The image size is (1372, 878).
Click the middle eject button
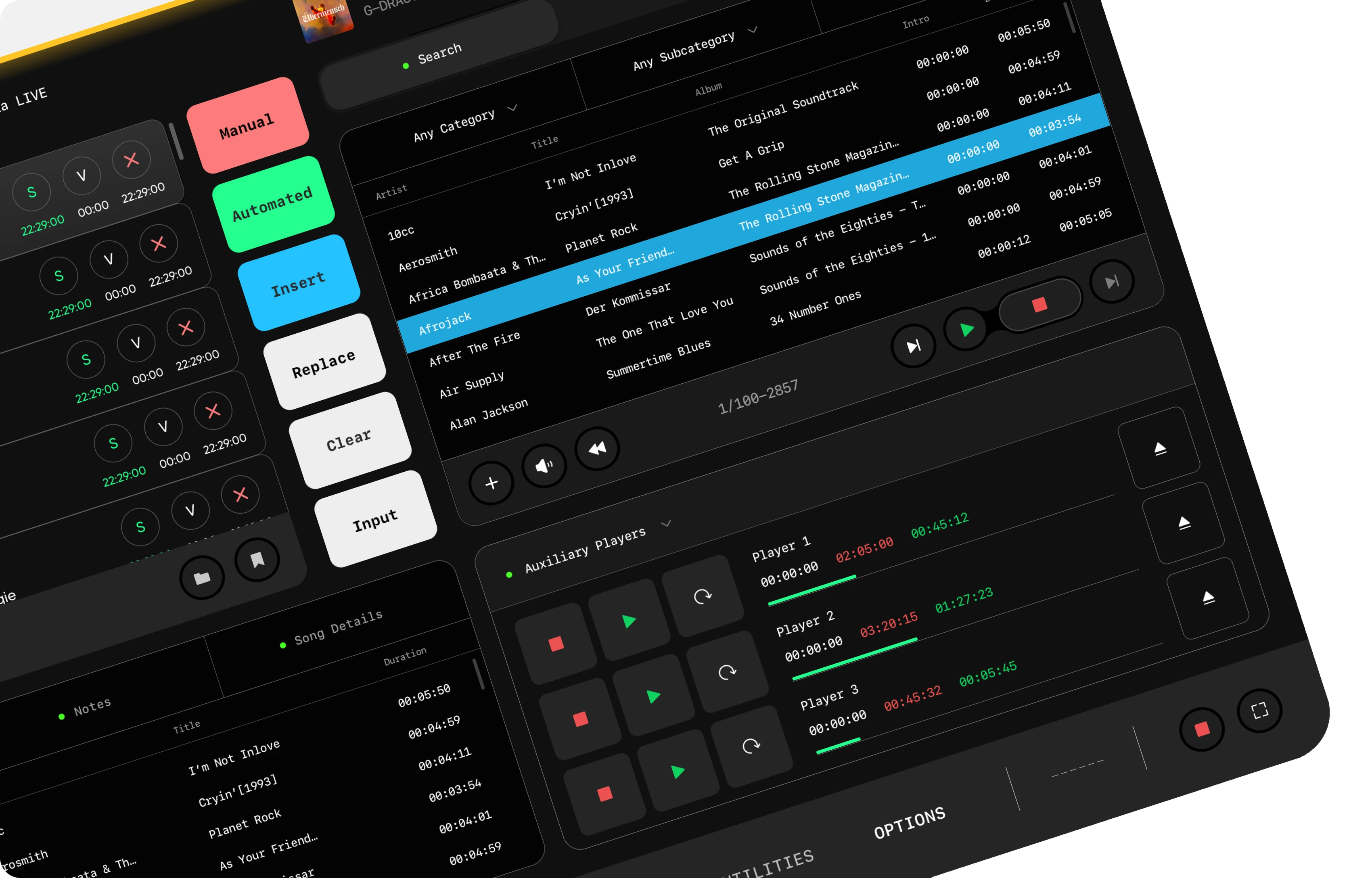click(1184, 523)
